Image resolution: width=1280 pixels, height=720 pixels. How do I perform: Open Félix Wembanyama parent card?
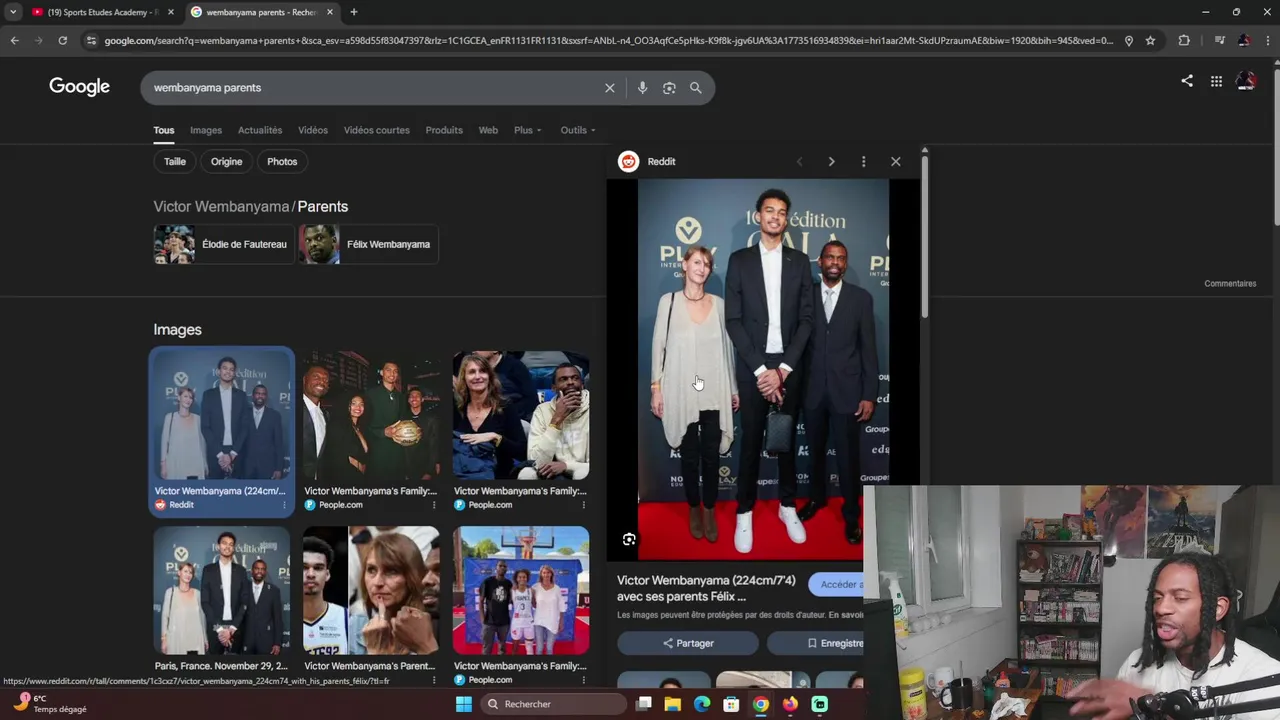(368, 244)
